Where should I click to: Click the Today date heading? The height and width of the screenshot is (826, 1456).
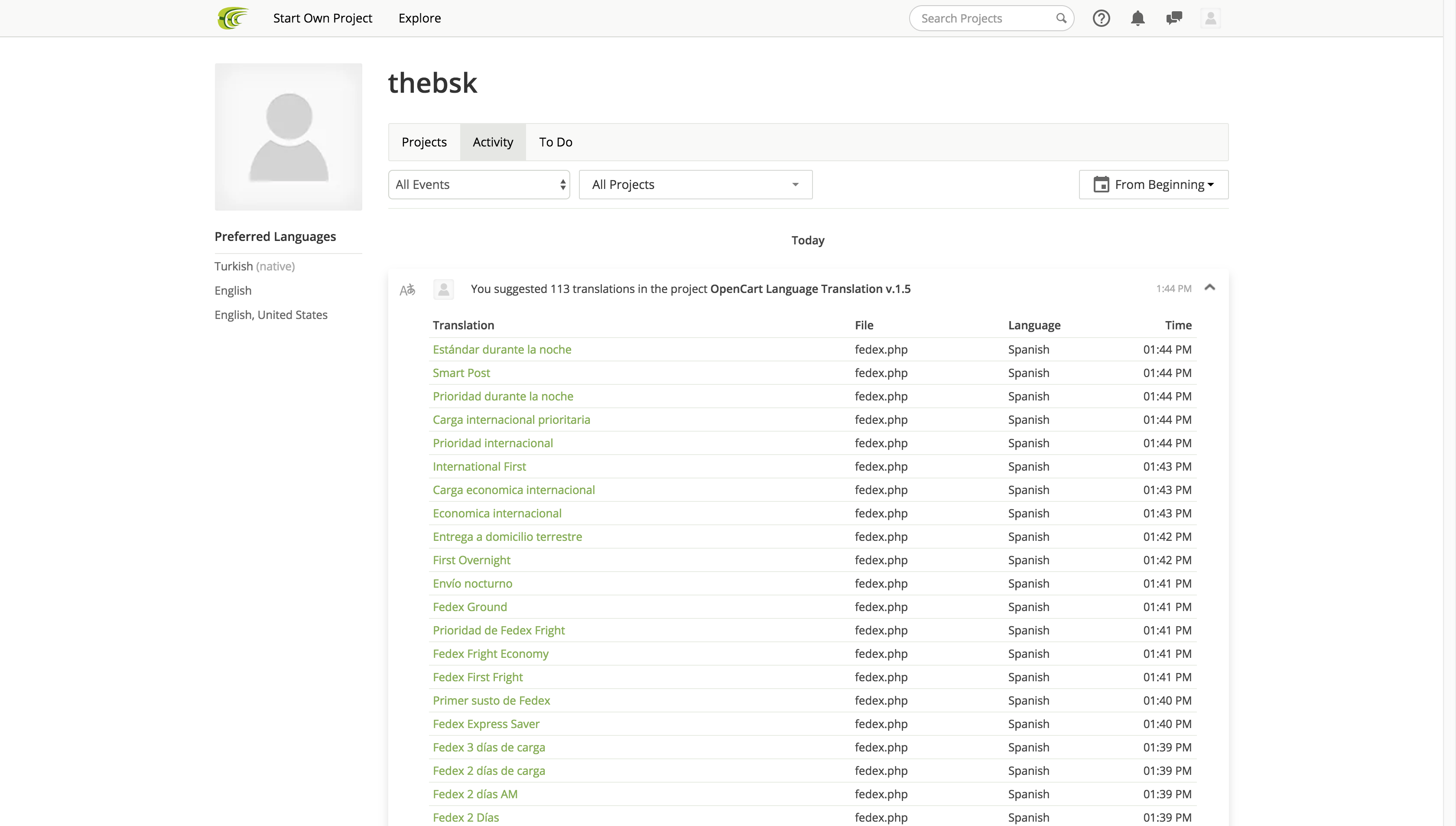(808, 241)
